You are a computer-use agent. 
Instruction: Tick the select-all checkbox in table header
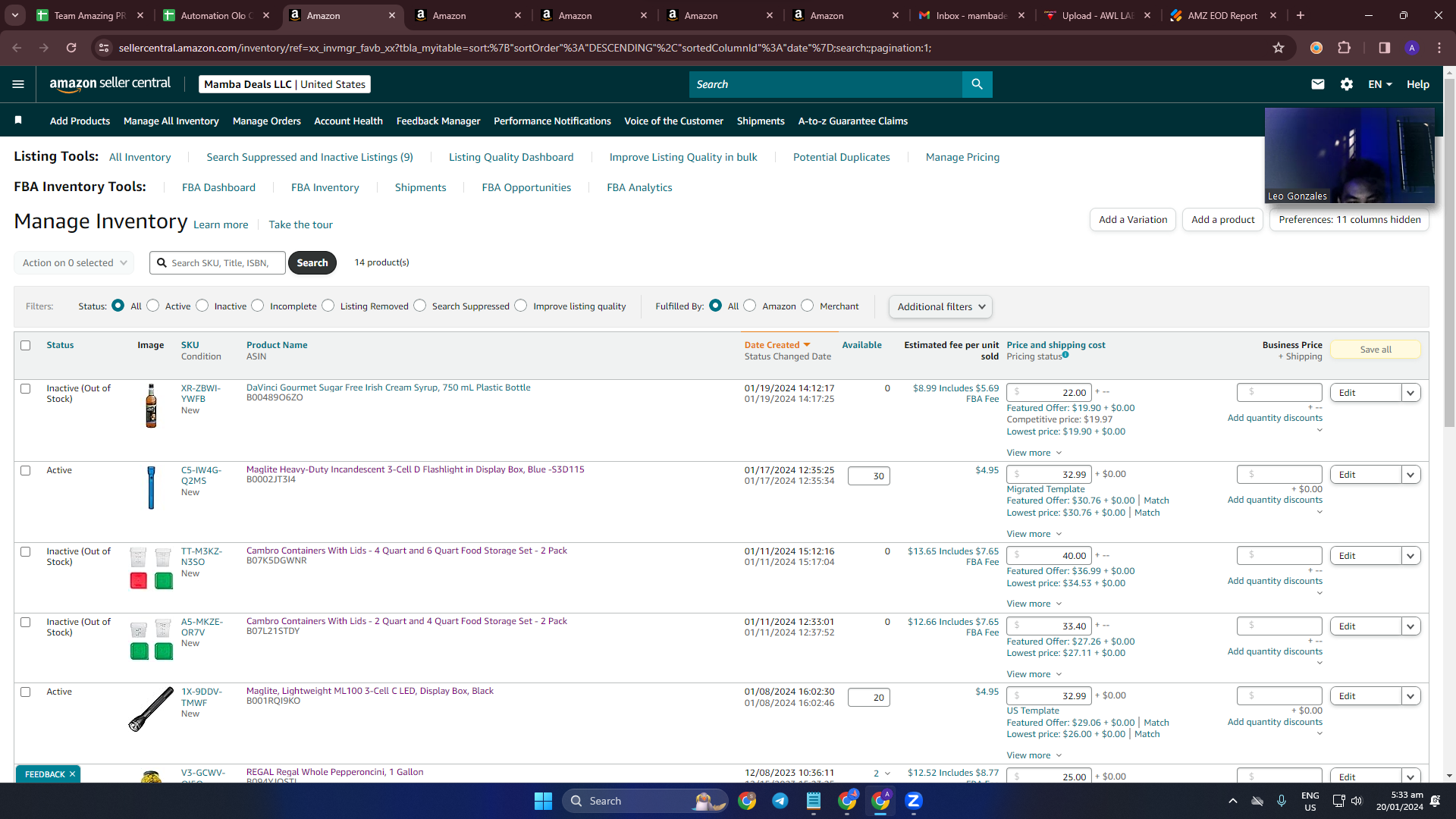(x=26, y=346)
